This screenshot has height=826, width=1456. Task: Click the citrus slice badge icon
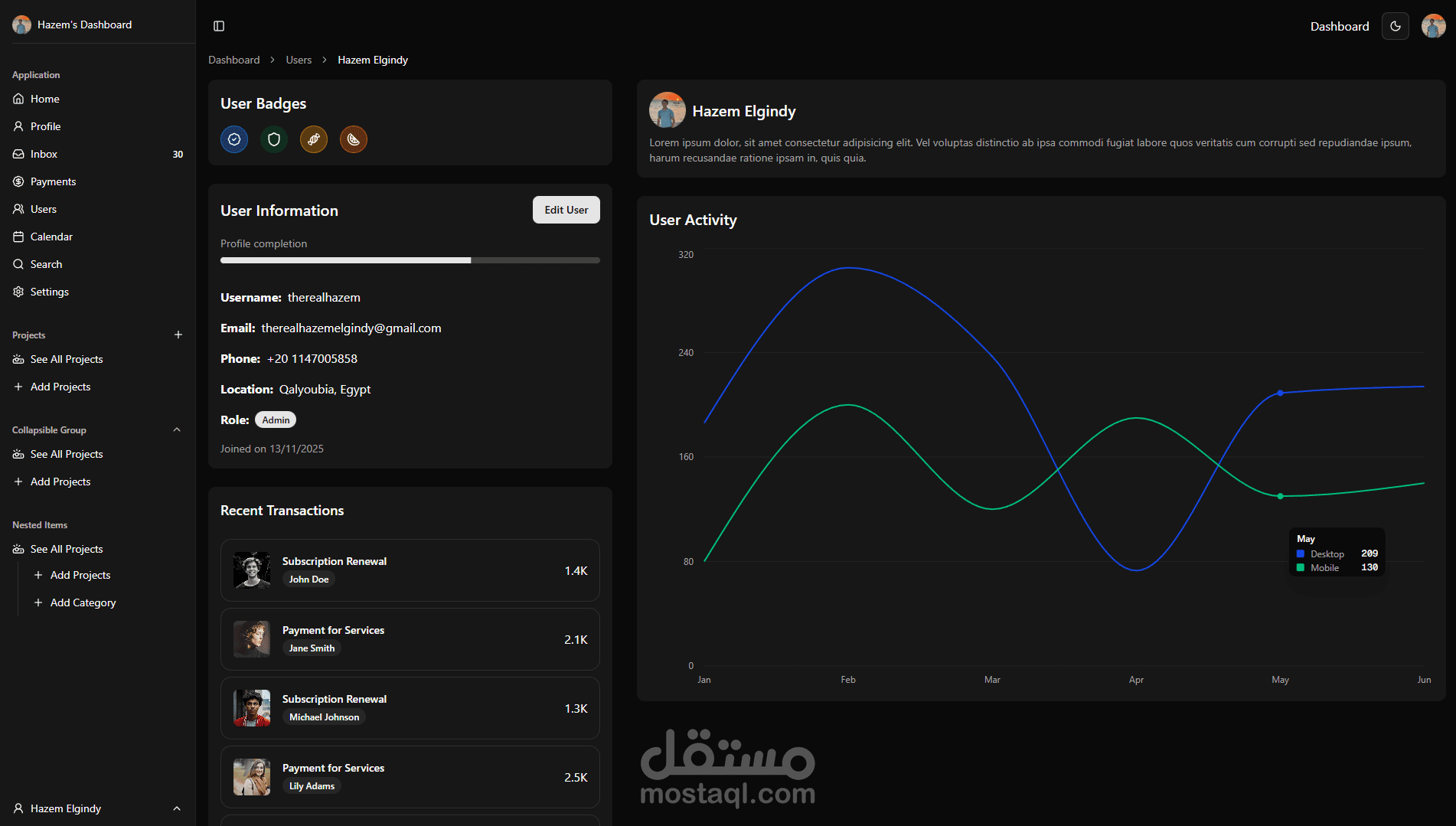[354, 139]
